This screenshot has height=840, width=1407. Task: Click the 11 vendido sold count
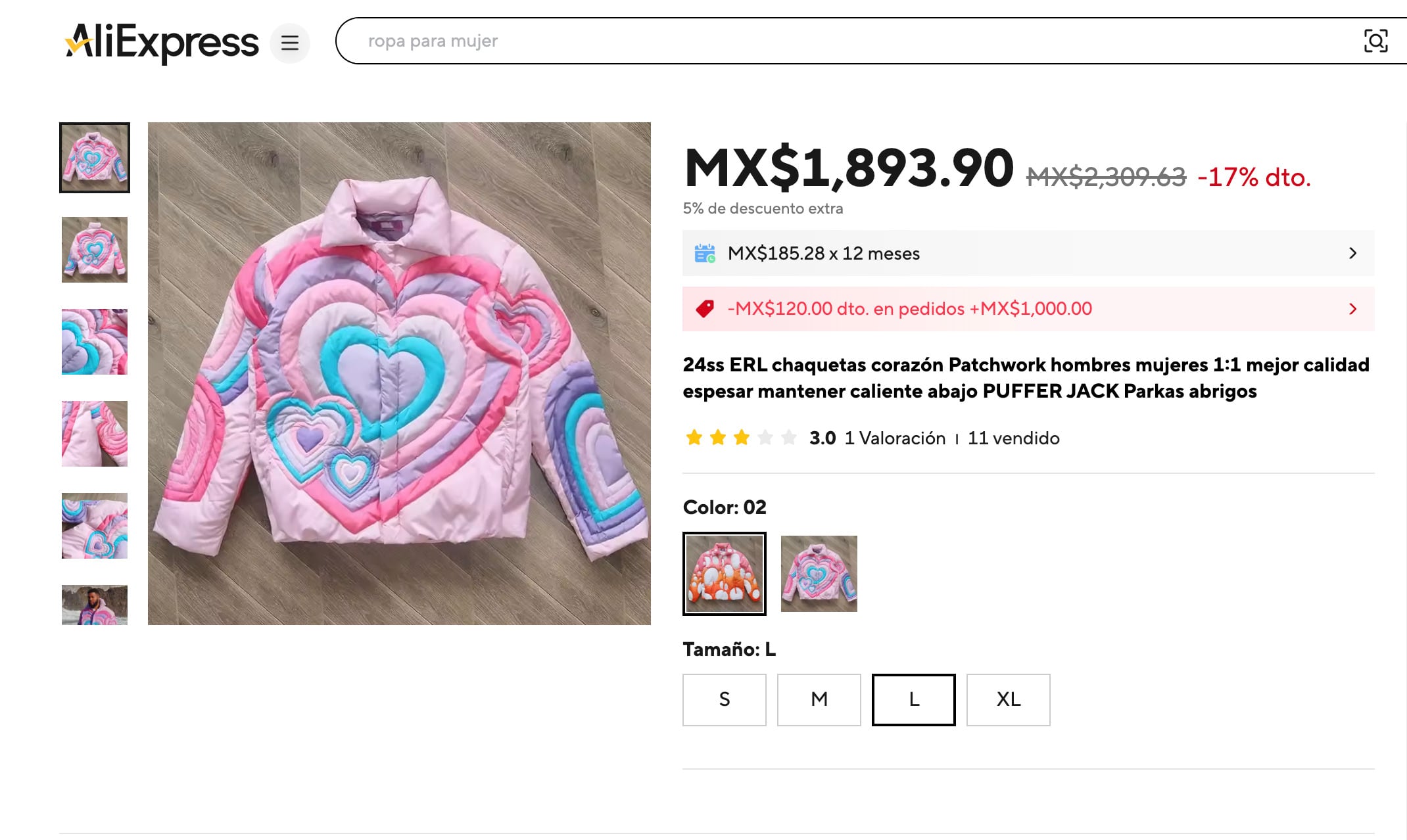[1014, 438]
